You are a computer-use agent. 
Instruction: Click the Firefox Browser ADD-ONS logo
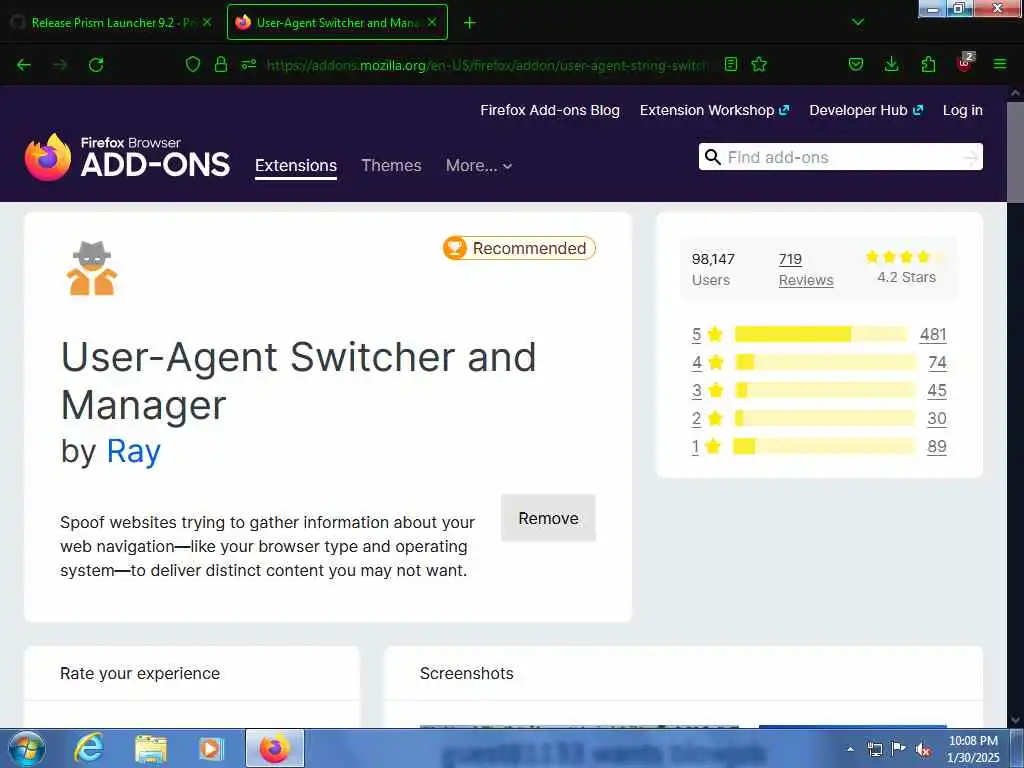click(127, 157)
